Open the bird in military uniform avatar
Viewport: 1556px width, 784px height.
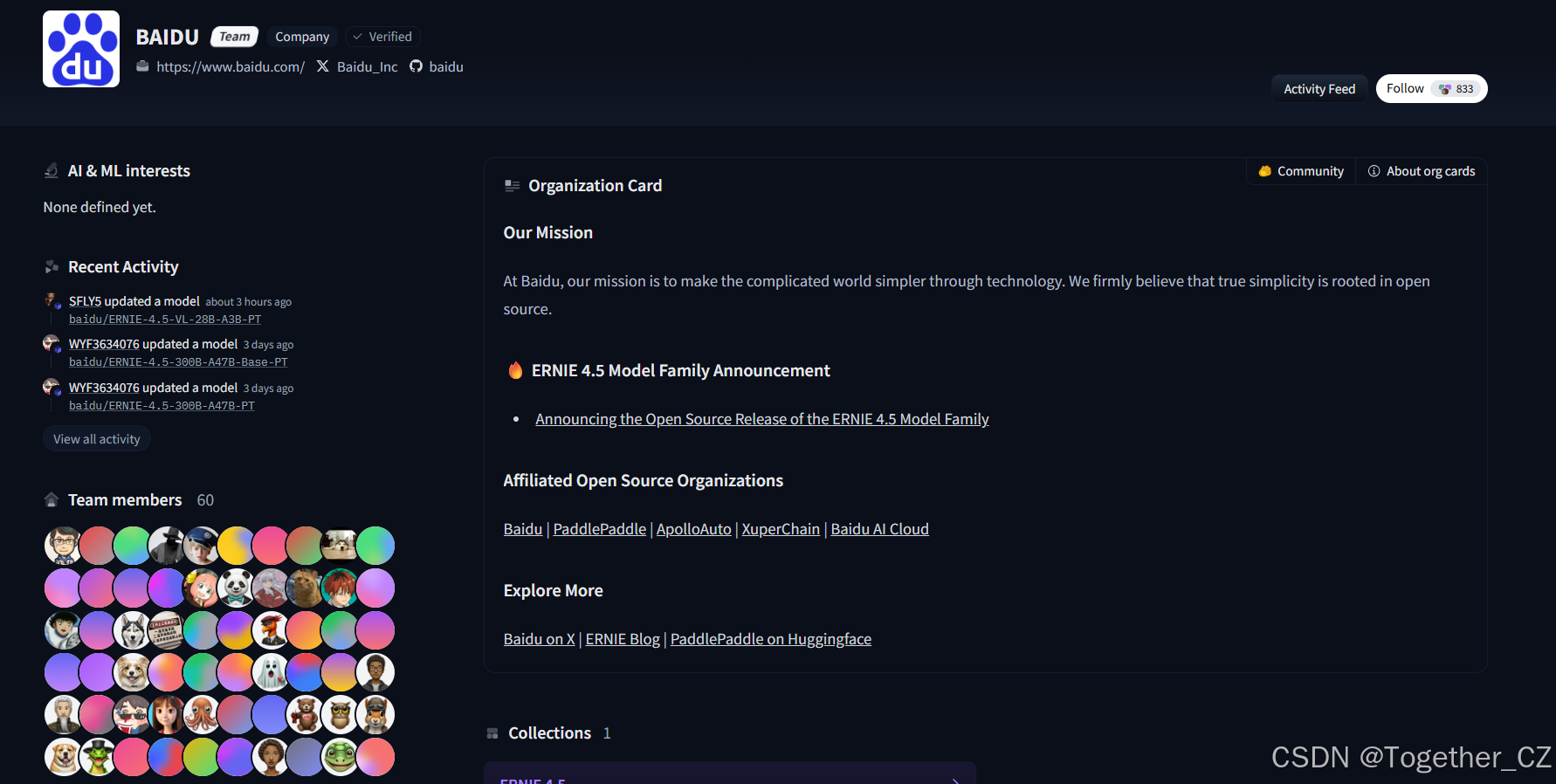[x=271, y=630]
